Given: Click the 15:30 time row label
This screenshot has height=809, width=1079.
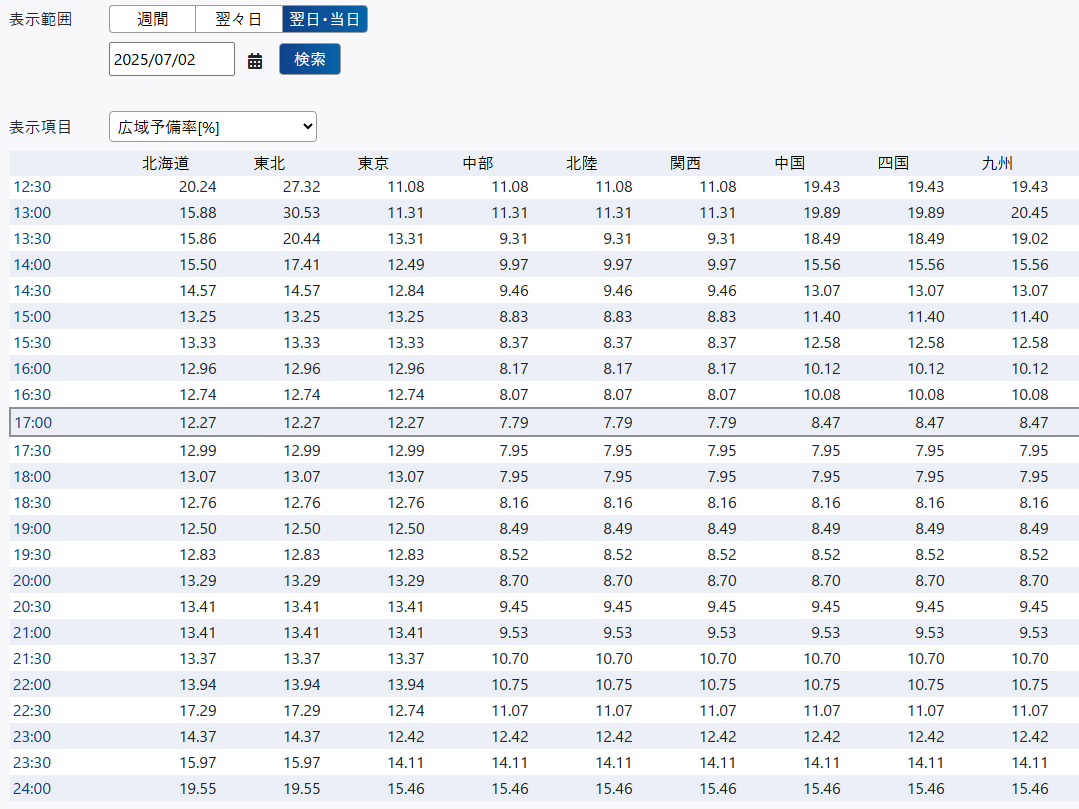Looking at the screenshot, I should pyautogui.click(x=32, y=343).
